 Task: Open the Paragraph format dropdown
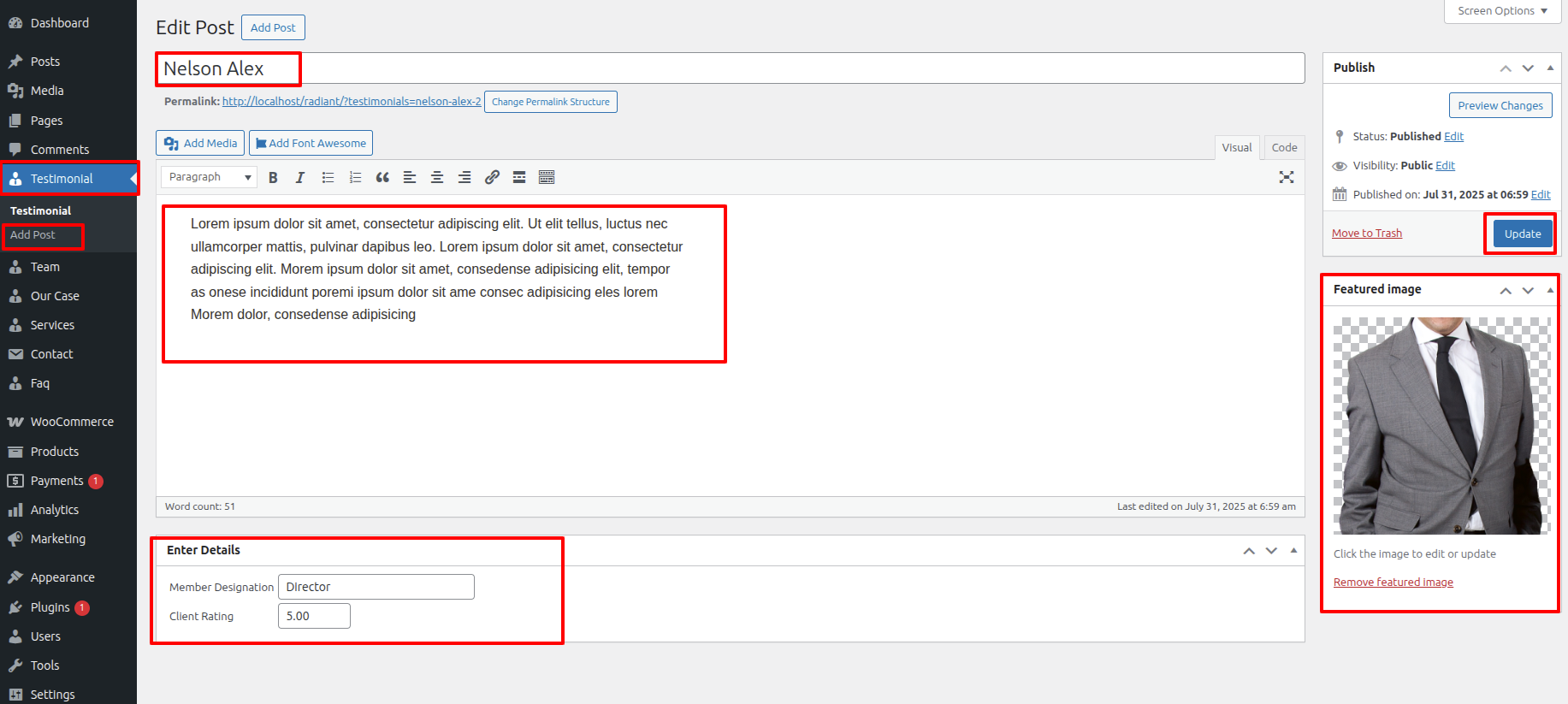pyautogui.click(x=210, y=177)
